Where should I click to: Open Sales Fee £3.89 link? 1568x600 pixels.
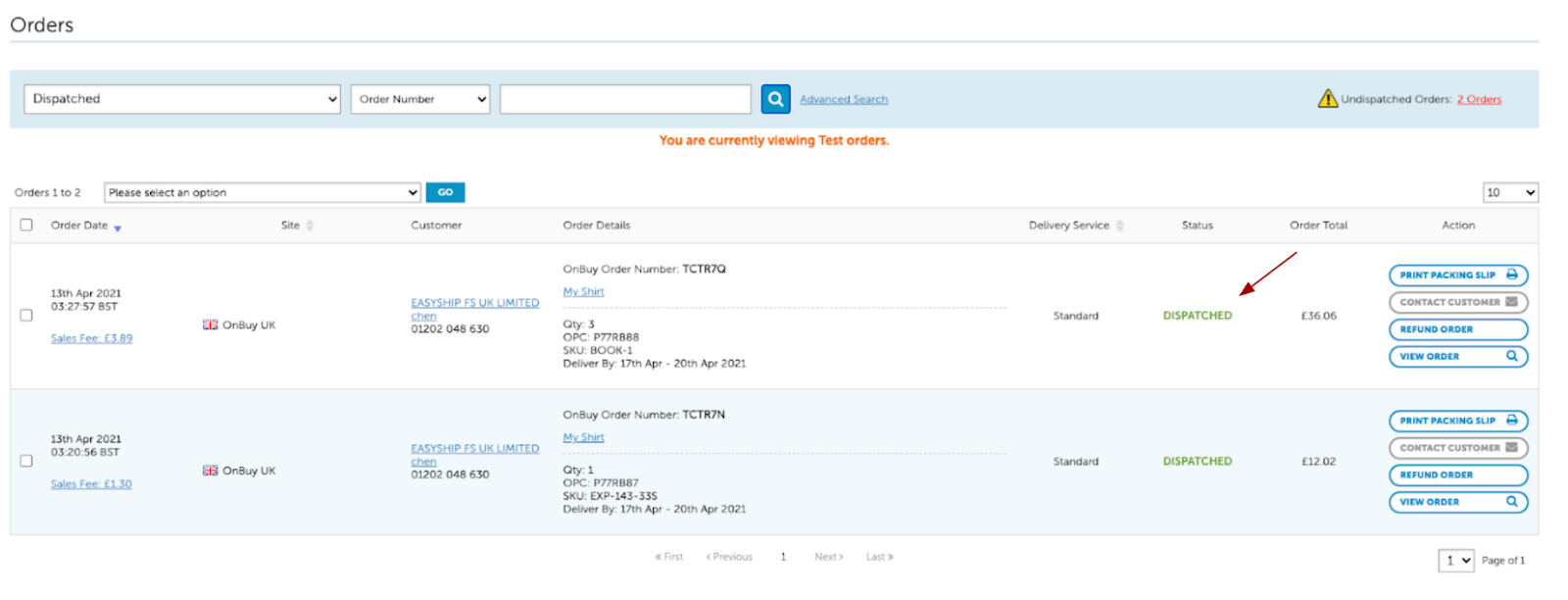[x=91, y=338]
